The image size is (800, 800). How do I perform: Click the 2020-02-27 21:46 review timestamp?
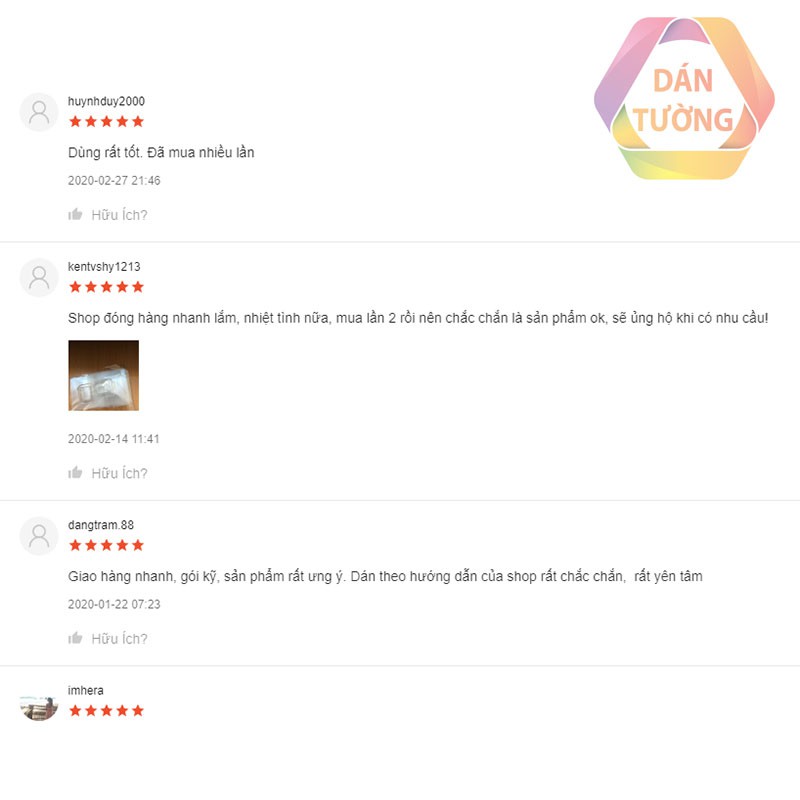click(114, 180)
